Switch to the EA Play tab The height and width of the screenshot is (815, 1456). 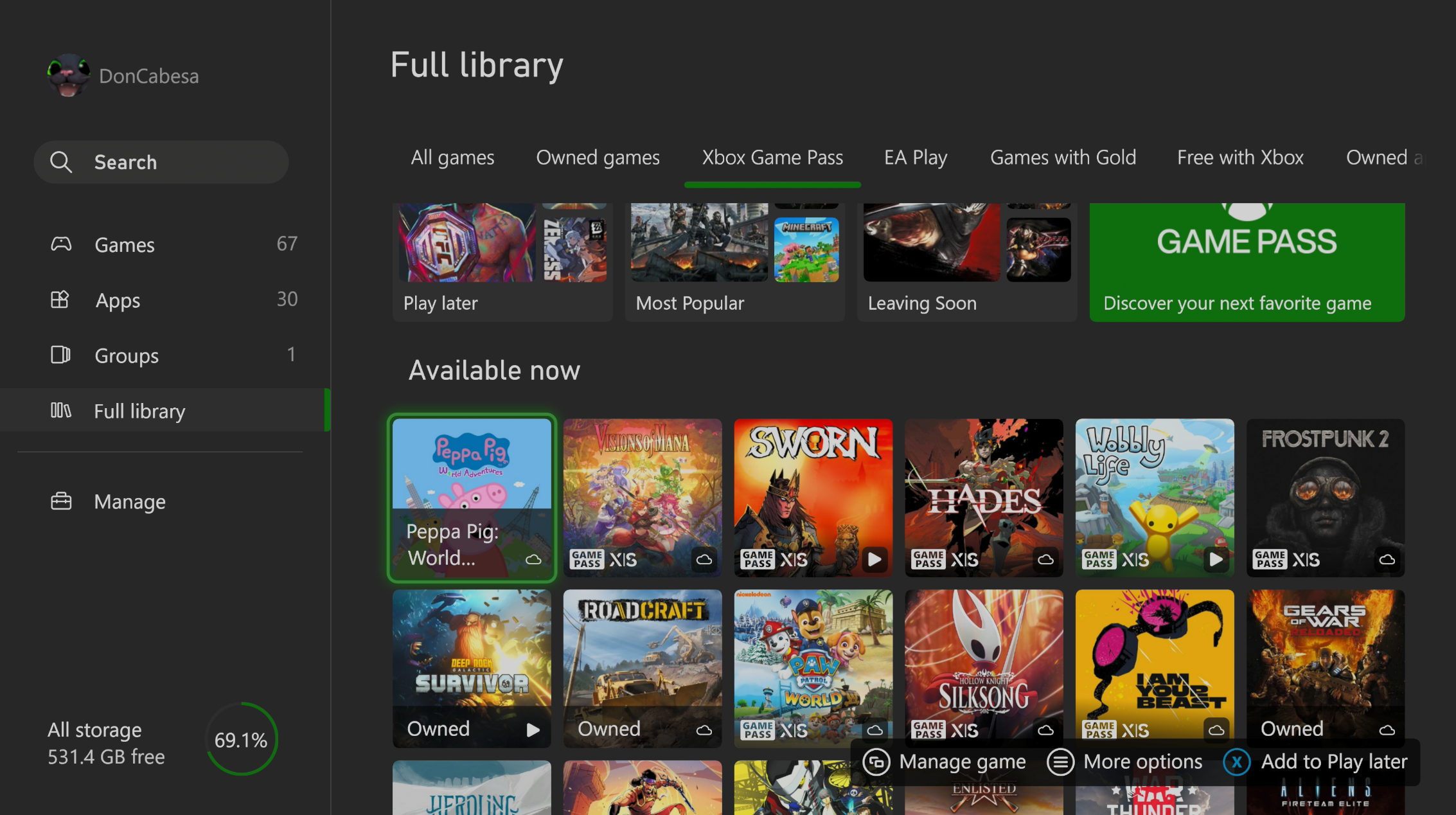tap(916, 158)
